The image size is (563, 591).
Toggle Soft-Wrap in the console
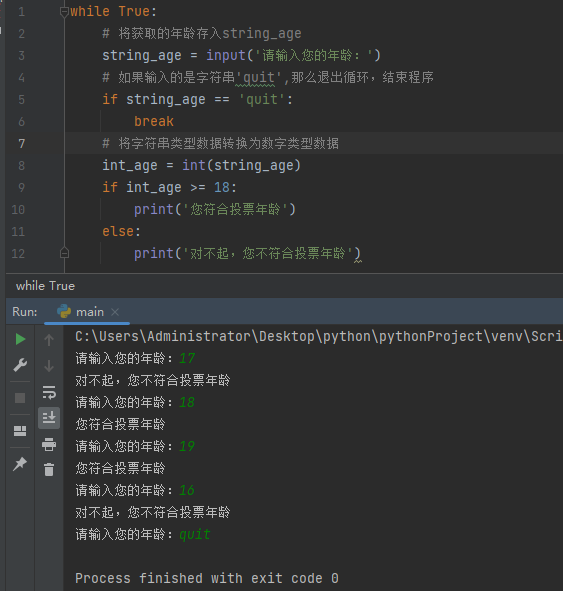(49, 392)
